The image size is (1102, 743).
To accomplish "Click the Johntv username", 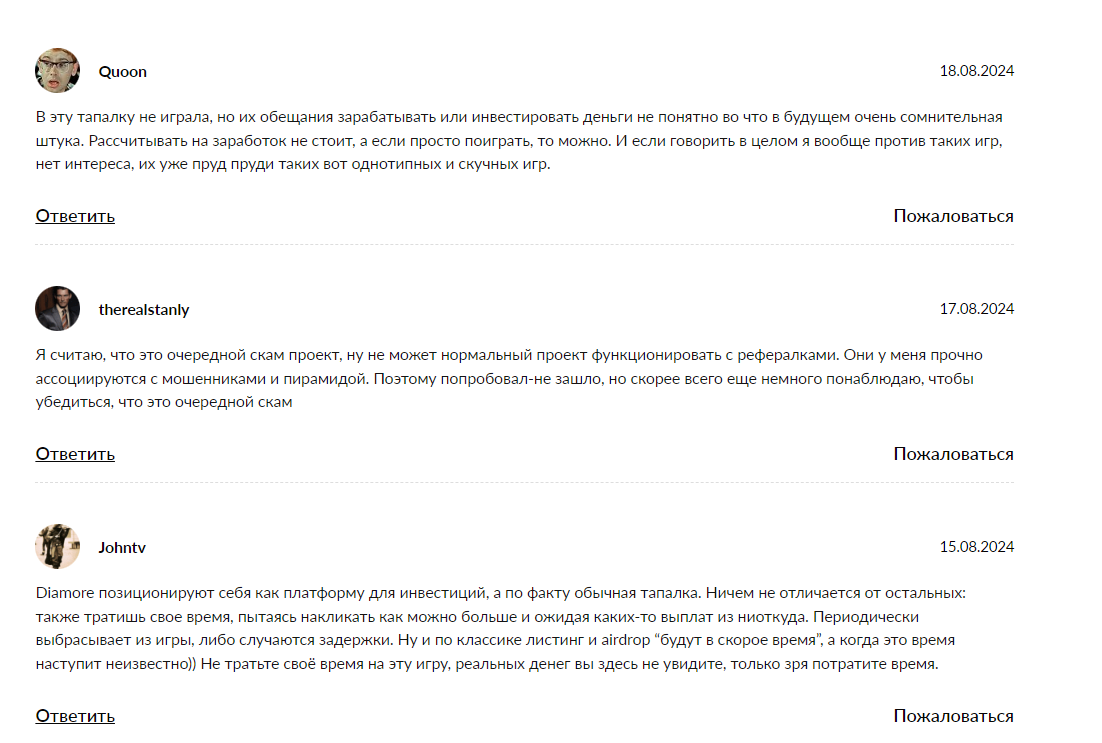I will [x=122, y=548].
